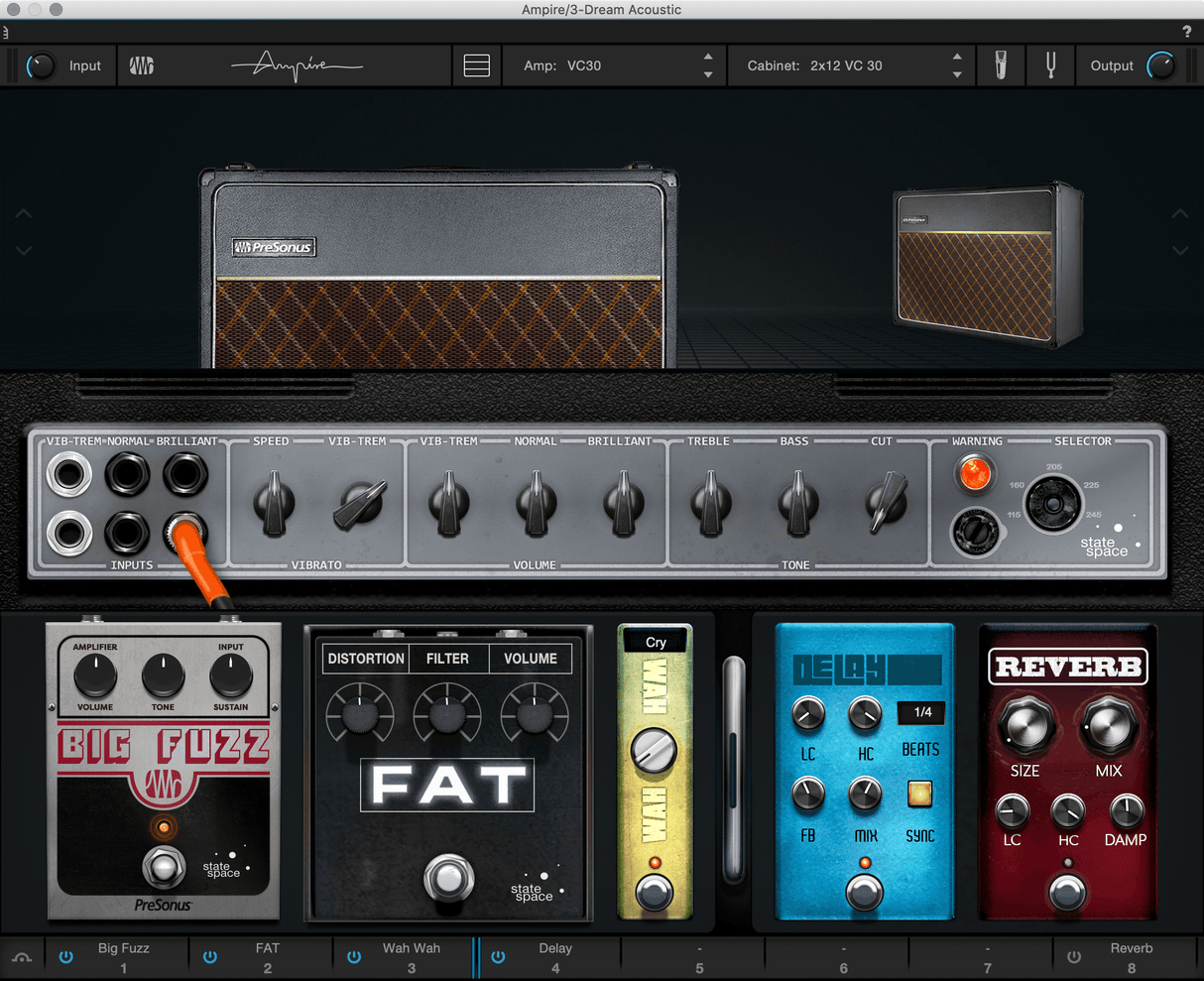
Task: Click the rack view list icon
Action: (476, 65)
